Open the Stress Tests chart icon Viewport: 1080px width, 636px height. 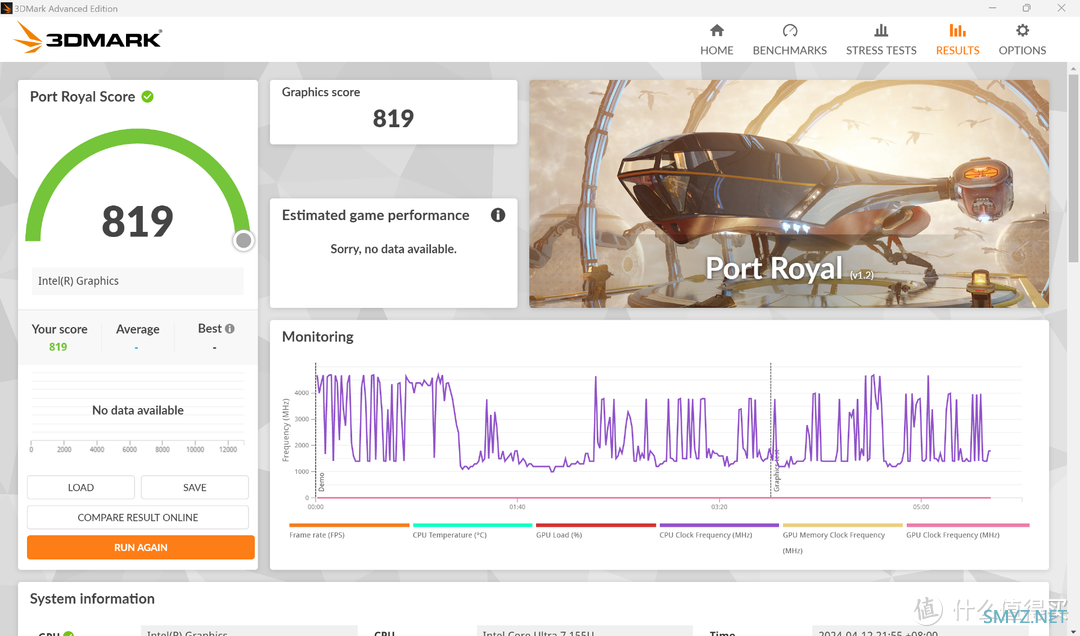pyautogui.click(x=881, y=30)
